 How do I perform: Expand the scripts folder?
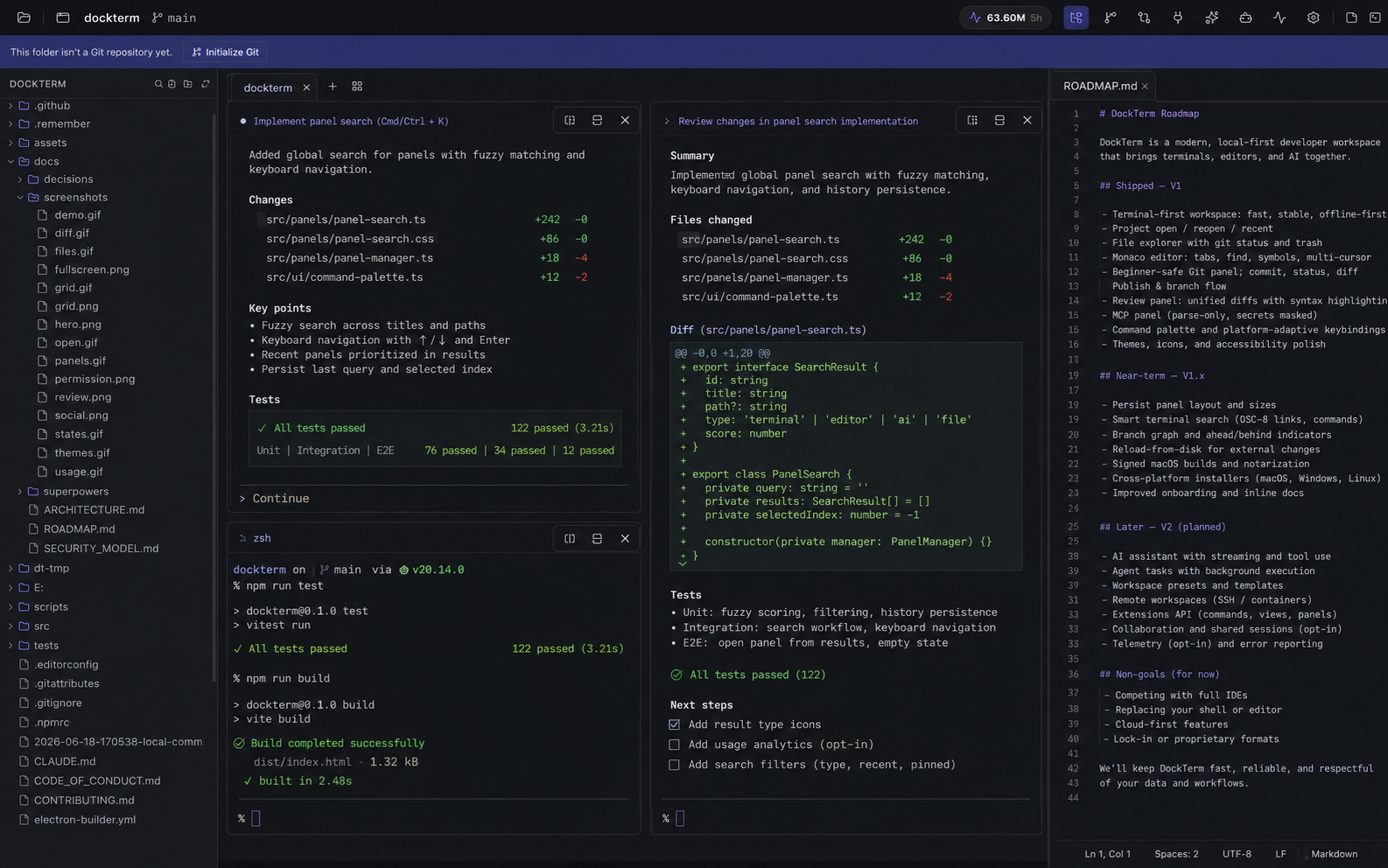(x=11, y=607)
